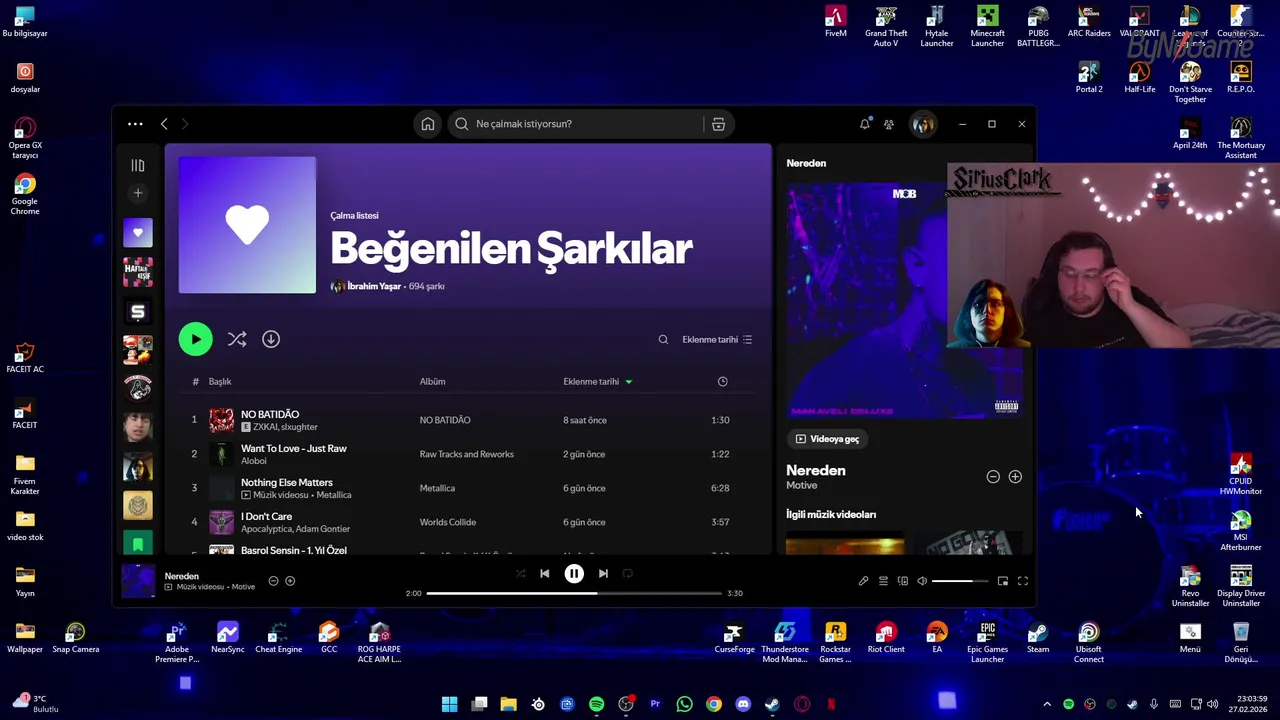The width and height of the screenshot is (1280, 720).
Task: Download the playlist with the arrow icon
Action: pyautogui.click(x=271, y=339)
